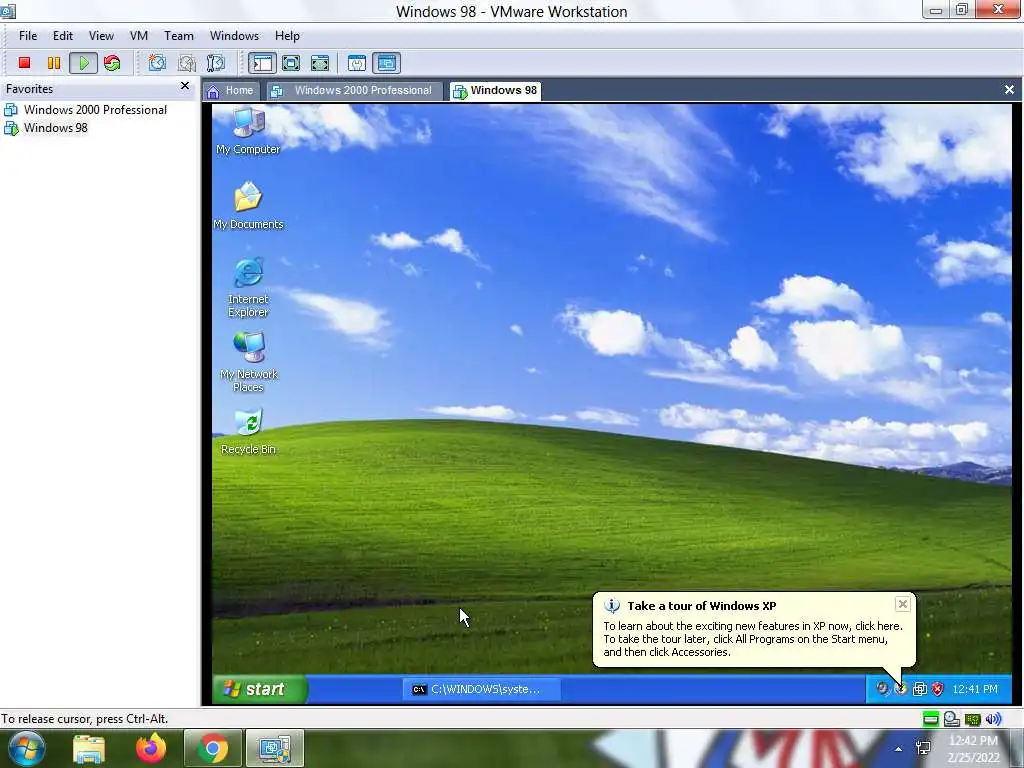
Task: Click the My Computer desktop icon
Action: tap(248, 131)
